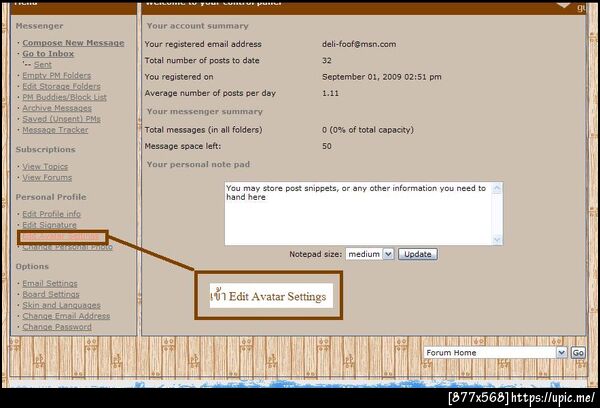Open Archive Messages link
This screenshot has width=600, height=408.
pos(57,108)
